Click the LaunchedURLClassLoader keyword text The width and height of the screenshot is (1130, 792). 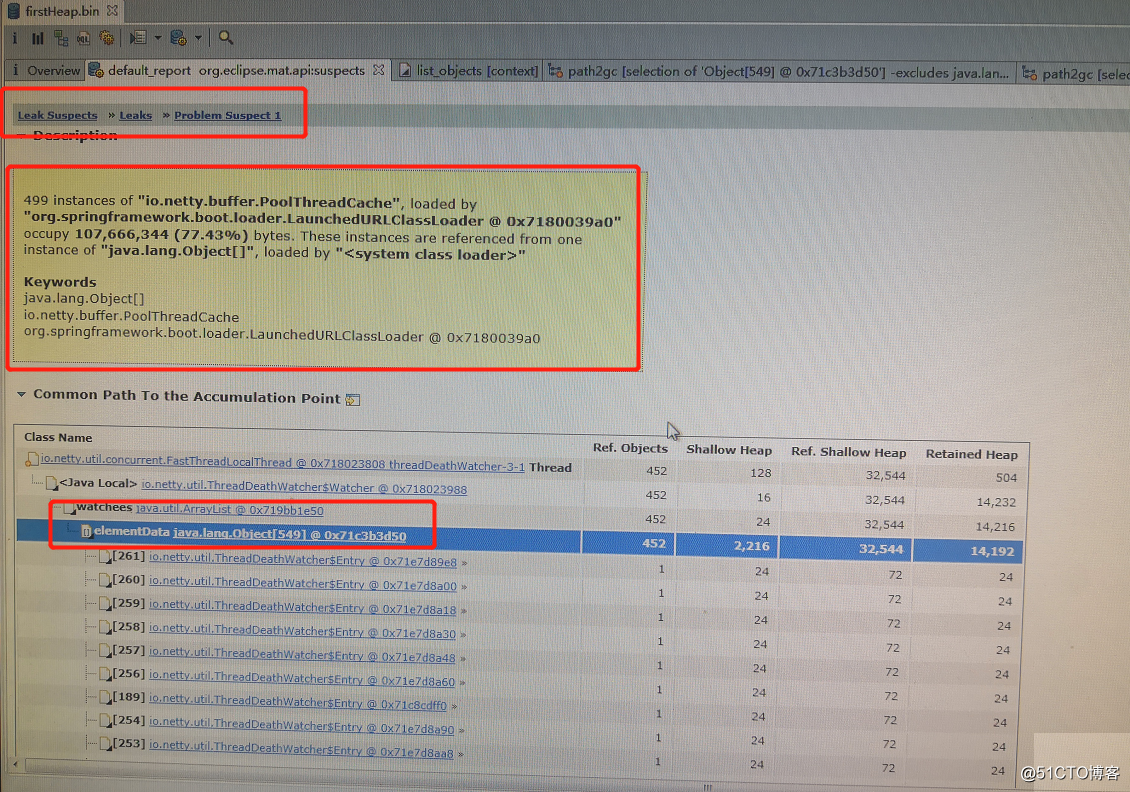click(x=282, y=335)
